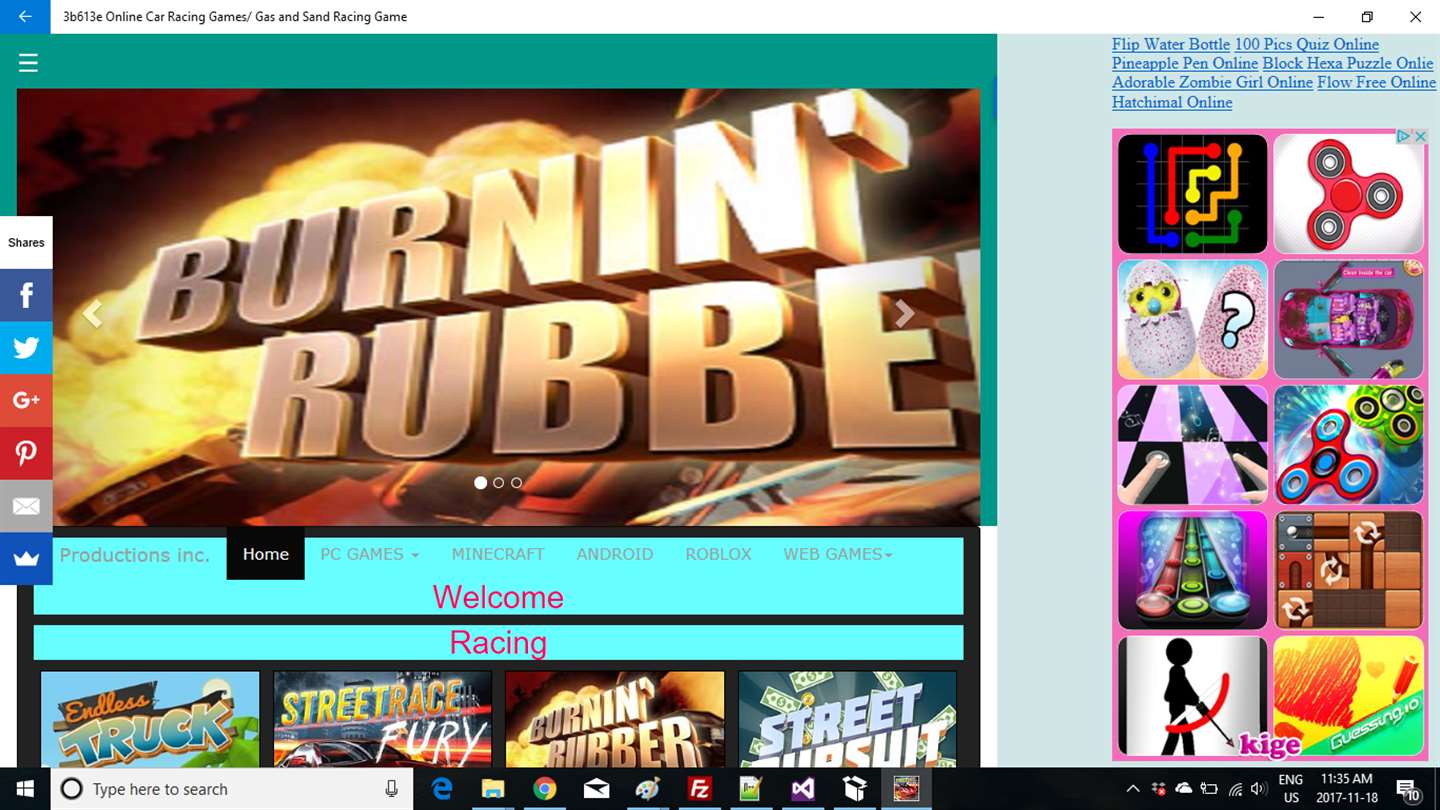The height and width of the screenshot is (810, 1440).
Task: Select first carousel indicator dot
Action: 481,482
